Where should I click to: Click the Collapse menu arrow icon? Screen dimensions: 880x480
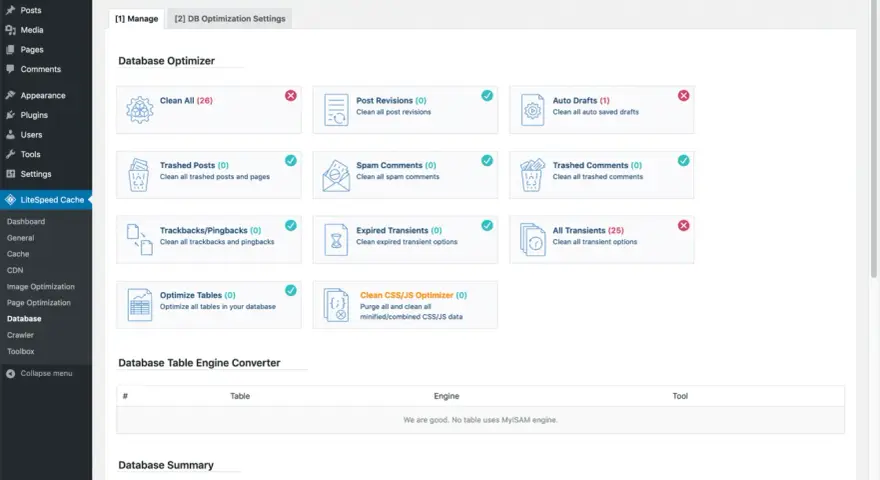(x=10, y=373)
